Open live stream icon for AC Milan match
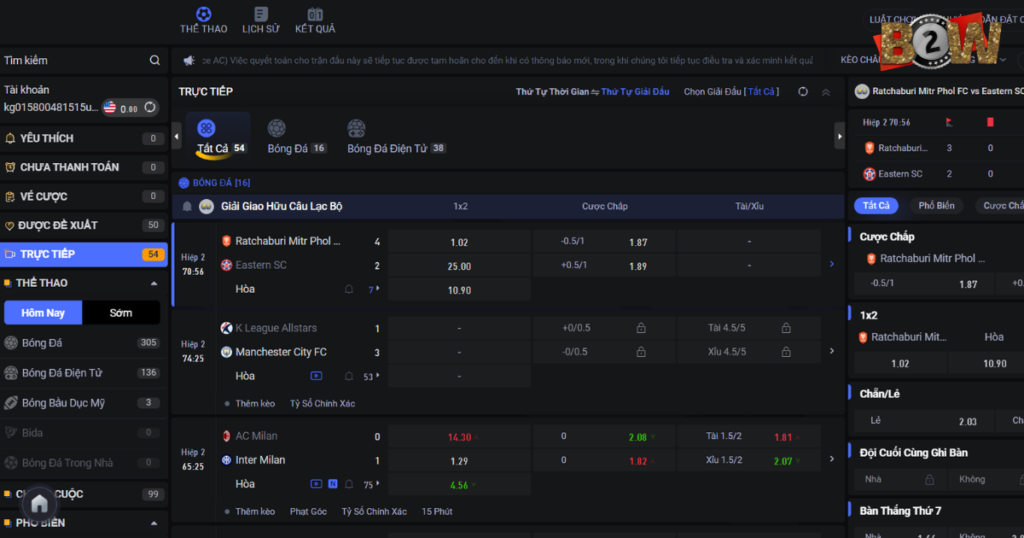The image size is (1024, 538). [316, 484]
